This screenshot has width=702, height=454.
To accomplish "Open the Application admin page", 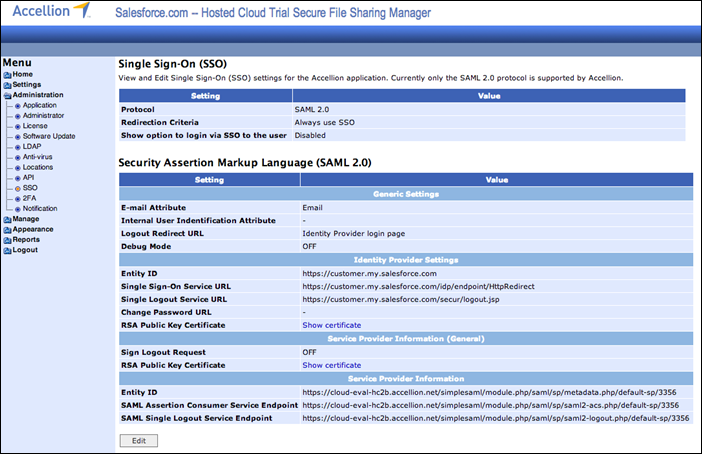I will [x=40, y=105].
